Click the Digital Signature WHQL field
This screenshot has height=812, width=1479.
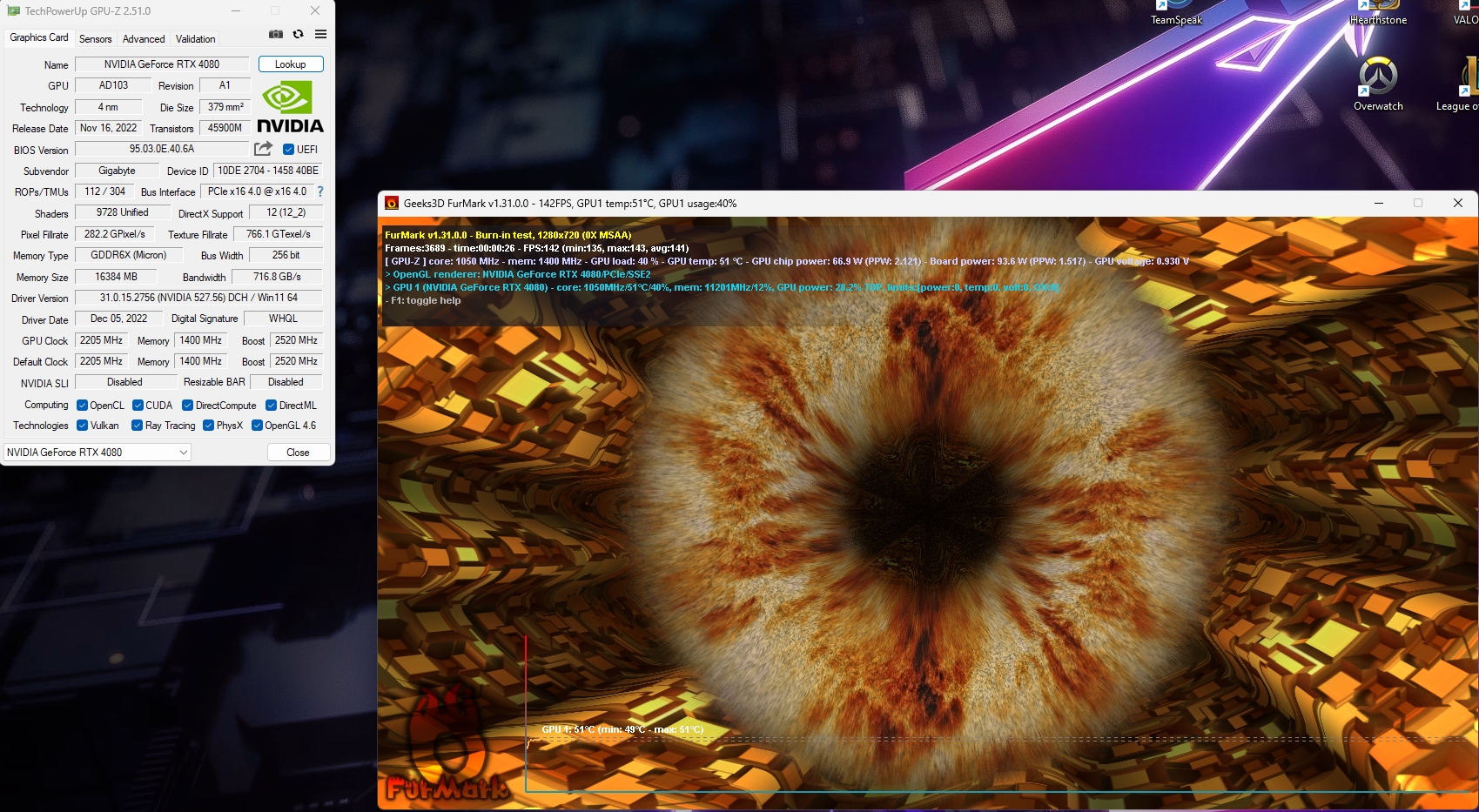point(283,319)
